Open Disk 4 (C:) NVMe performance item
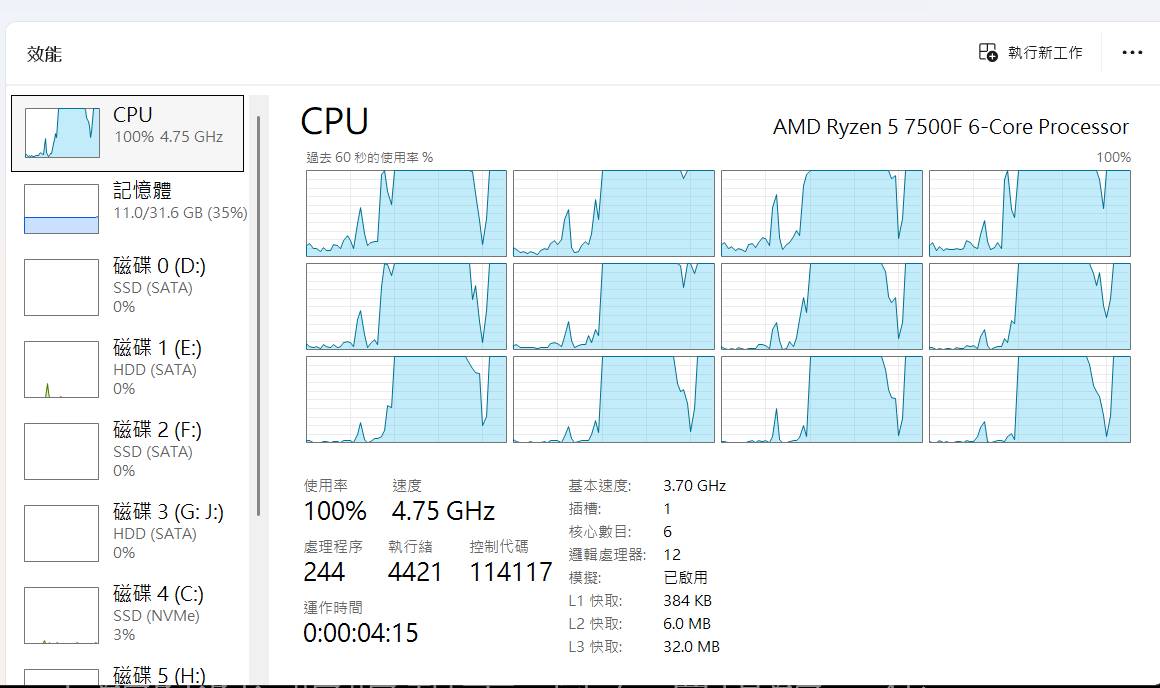 [128, 614]
